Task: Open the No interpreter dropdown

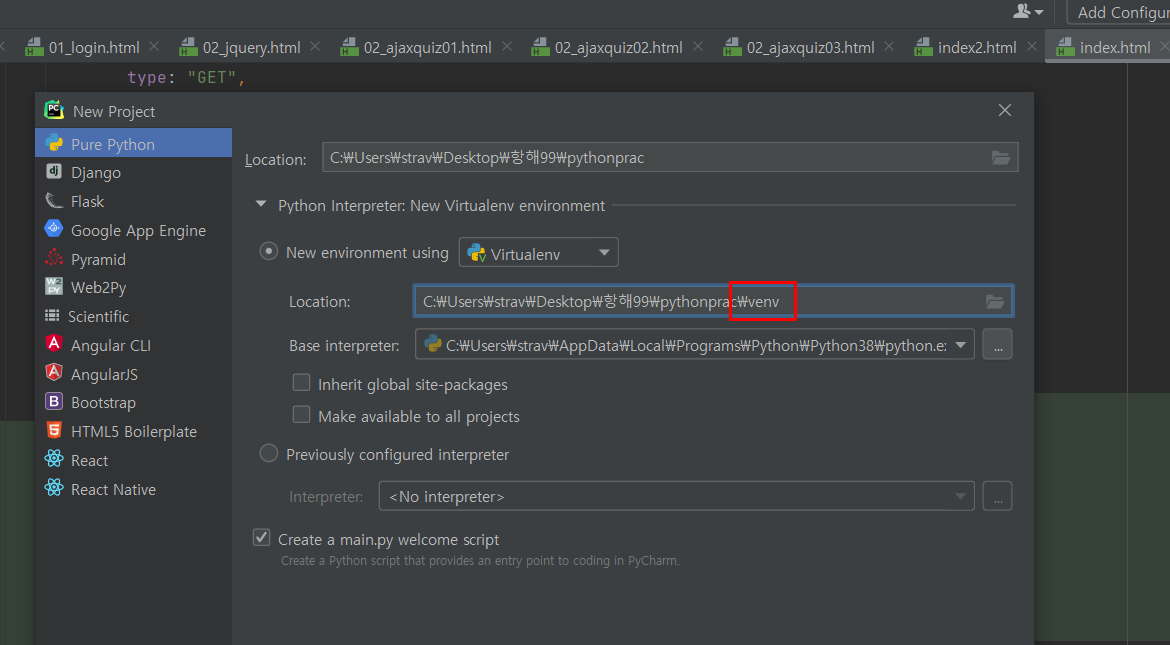Action: click(677, 496)
